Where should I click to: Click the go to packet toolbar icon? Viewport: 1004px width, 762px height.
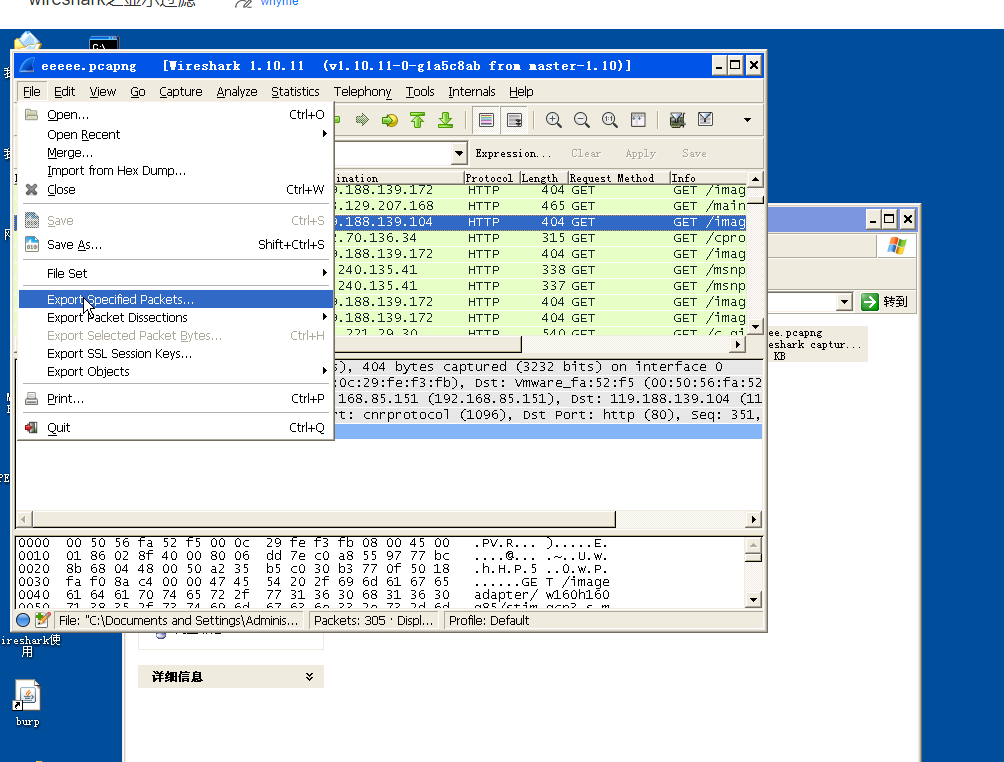(389, 120)
